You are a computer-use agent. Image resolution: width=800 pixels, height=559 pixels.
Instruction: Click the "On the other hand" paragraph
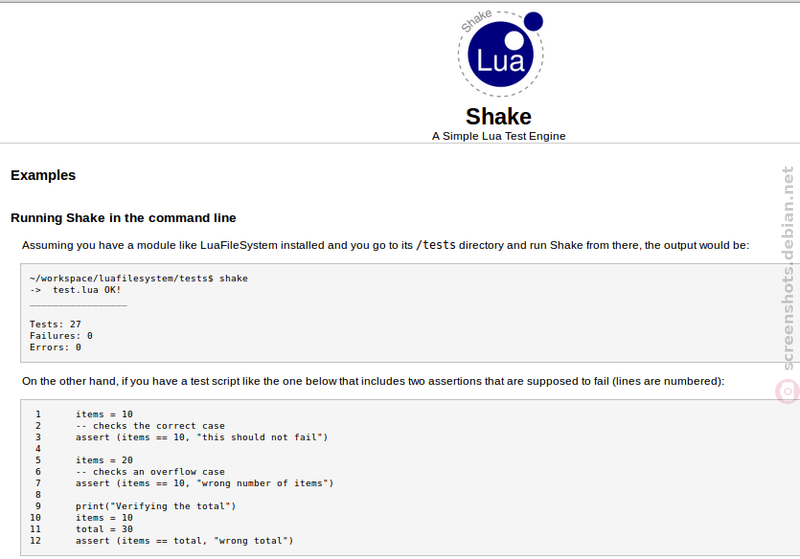coord(373,382)
